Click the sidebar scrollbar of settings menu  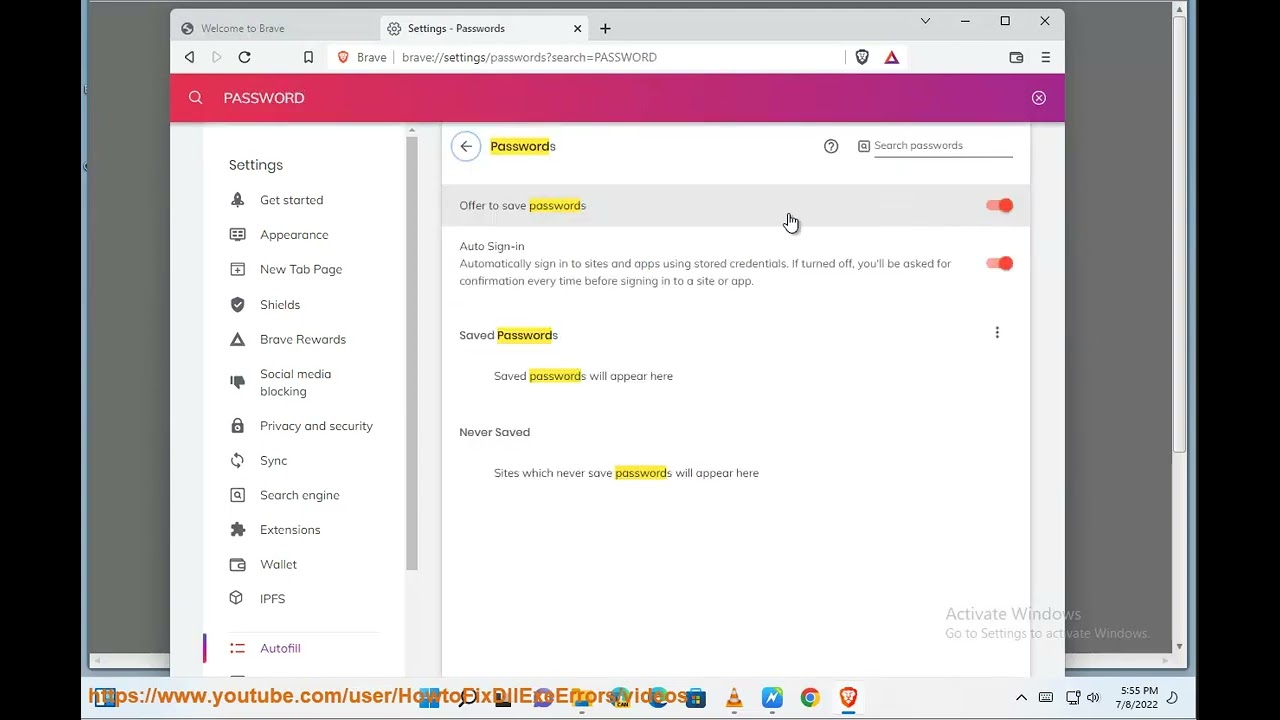coord(411,352)
